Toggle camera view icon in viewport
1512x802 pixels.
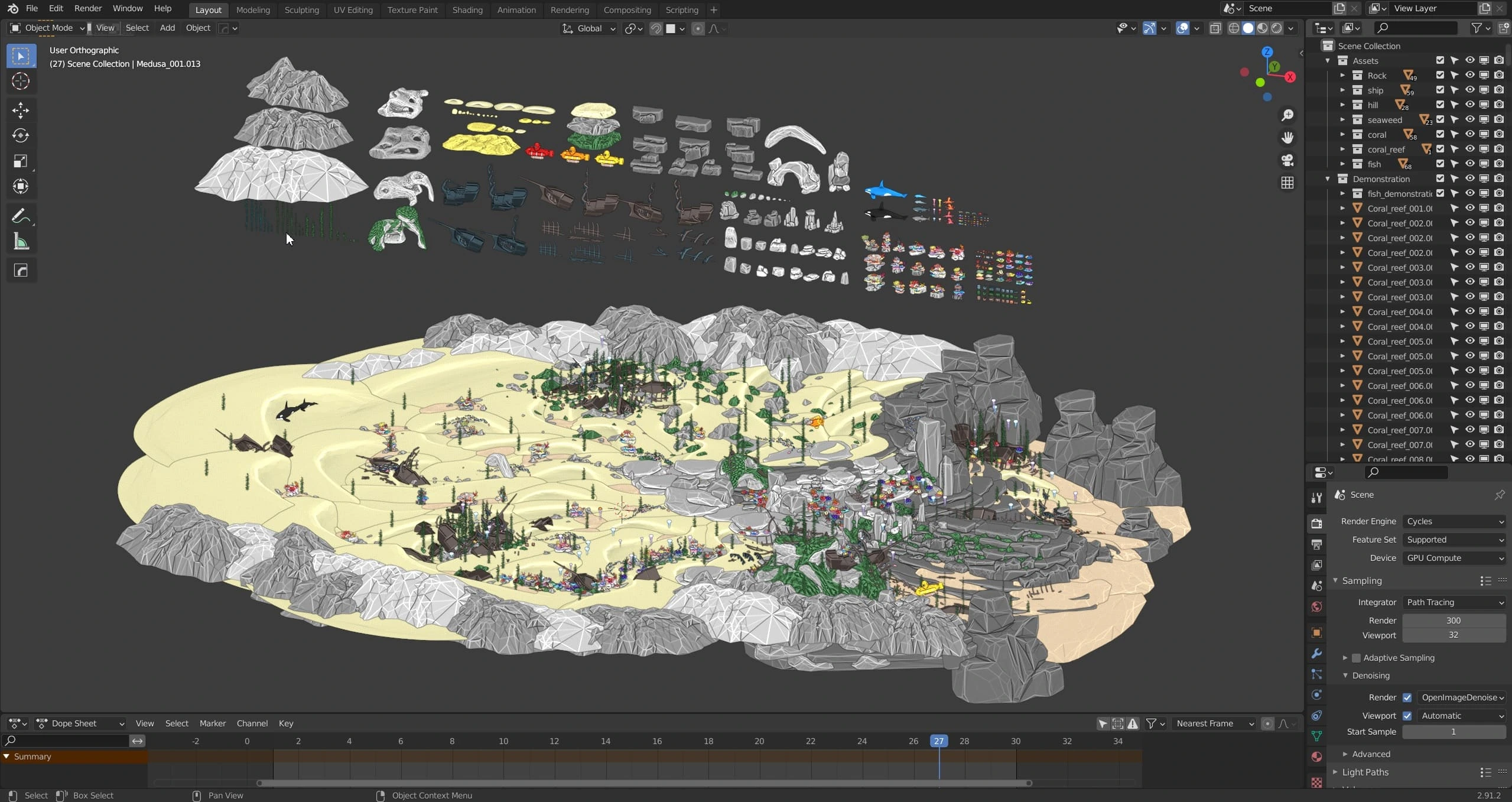[x=1287, y=160]
